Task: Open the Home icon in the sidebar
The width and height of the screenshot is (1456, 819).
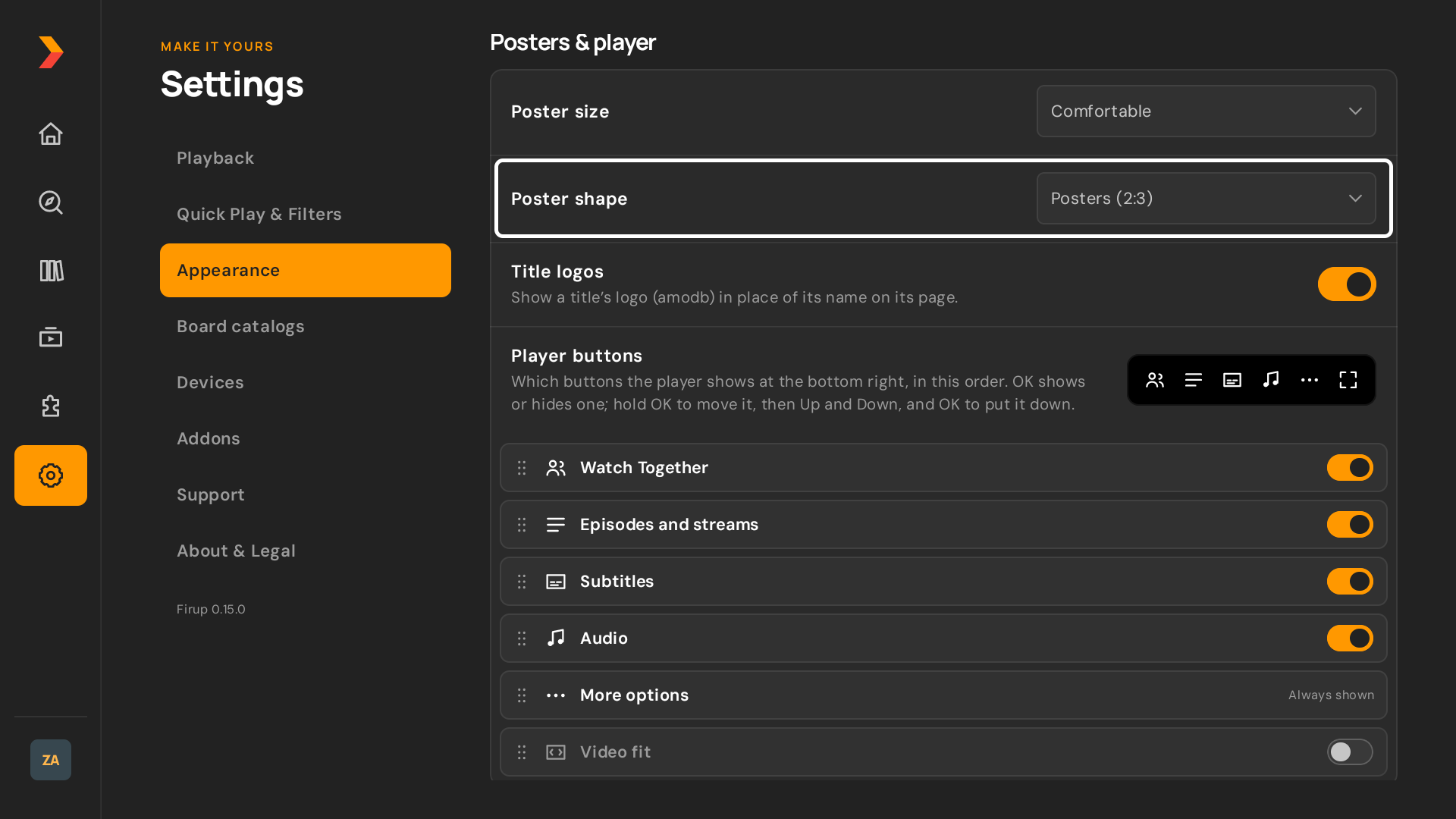Action: 51,134
